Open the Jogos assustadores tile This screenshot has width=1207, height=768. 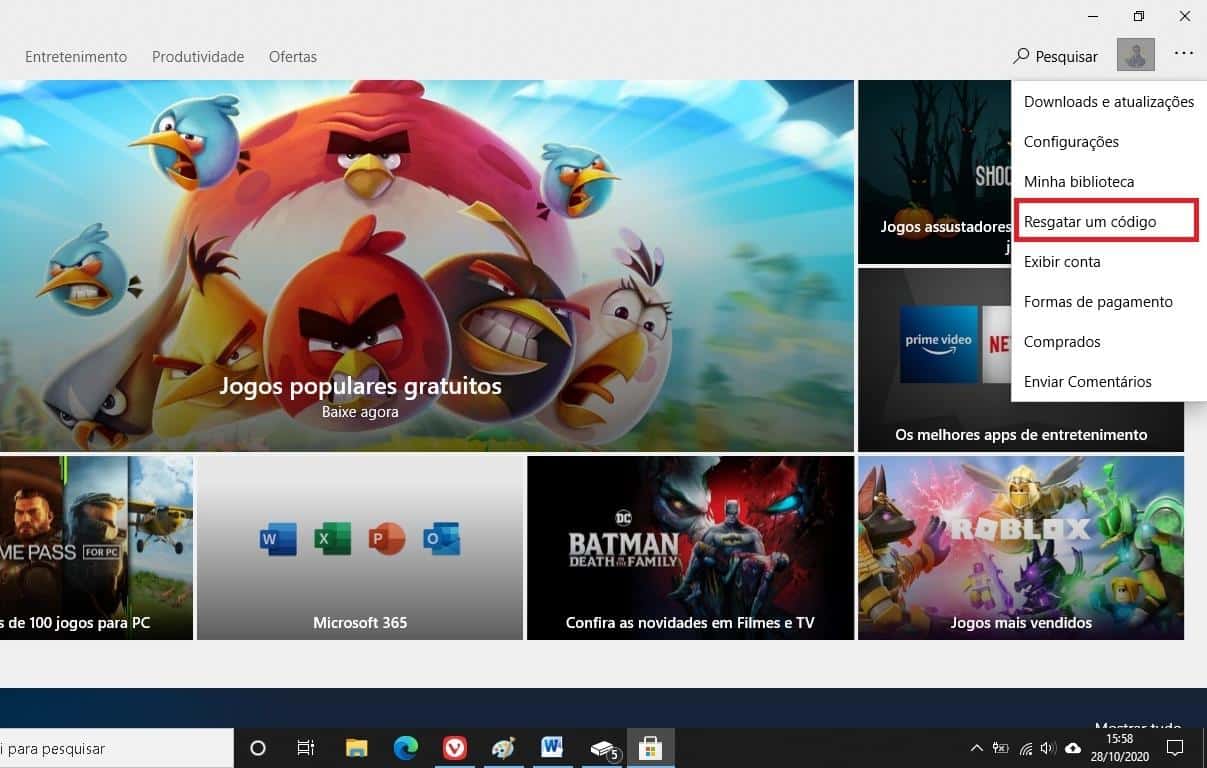[x=934, y=172]
